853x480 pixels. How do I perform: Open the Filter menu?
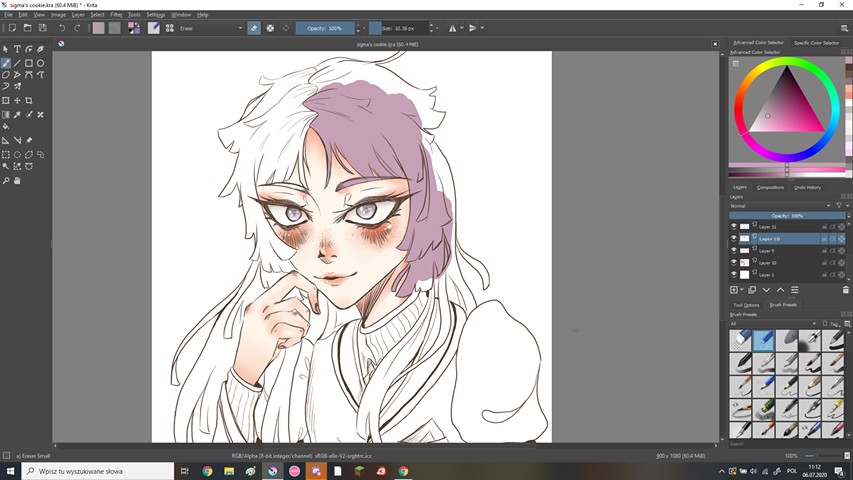coord(116,15)
